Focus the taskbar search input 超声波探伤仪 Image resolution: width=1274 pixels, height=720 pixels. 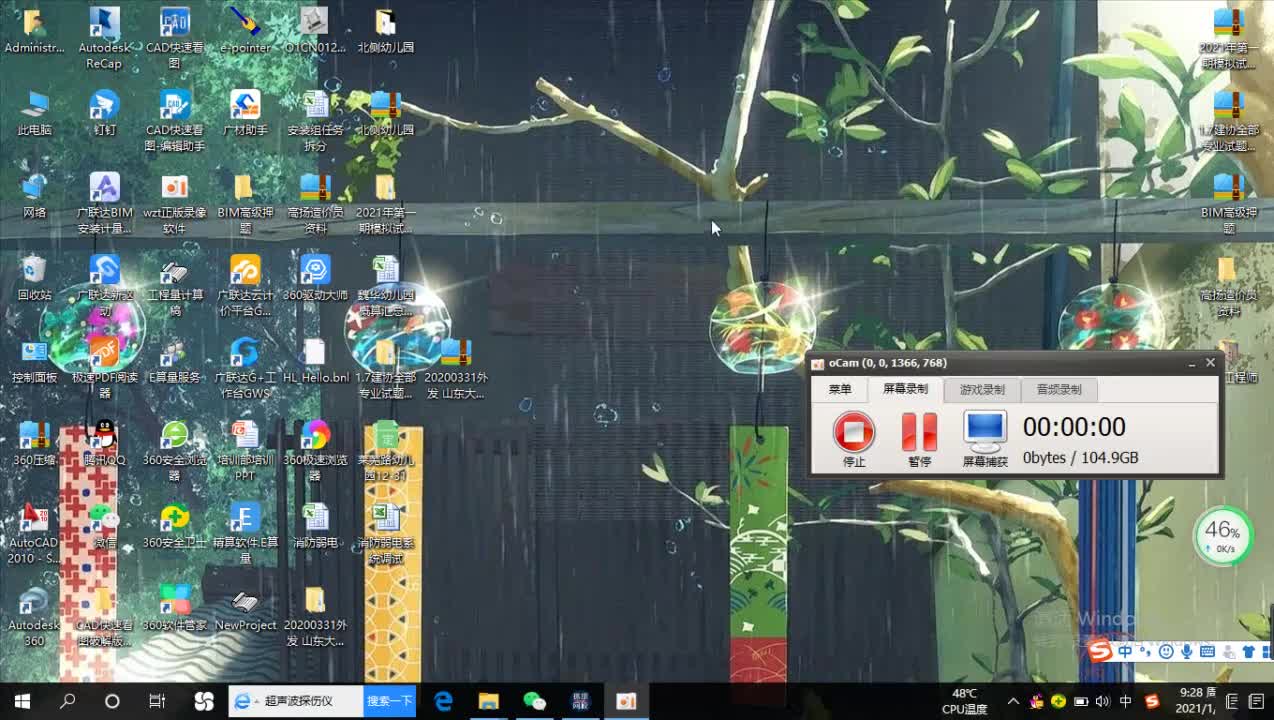click(297, 701)
